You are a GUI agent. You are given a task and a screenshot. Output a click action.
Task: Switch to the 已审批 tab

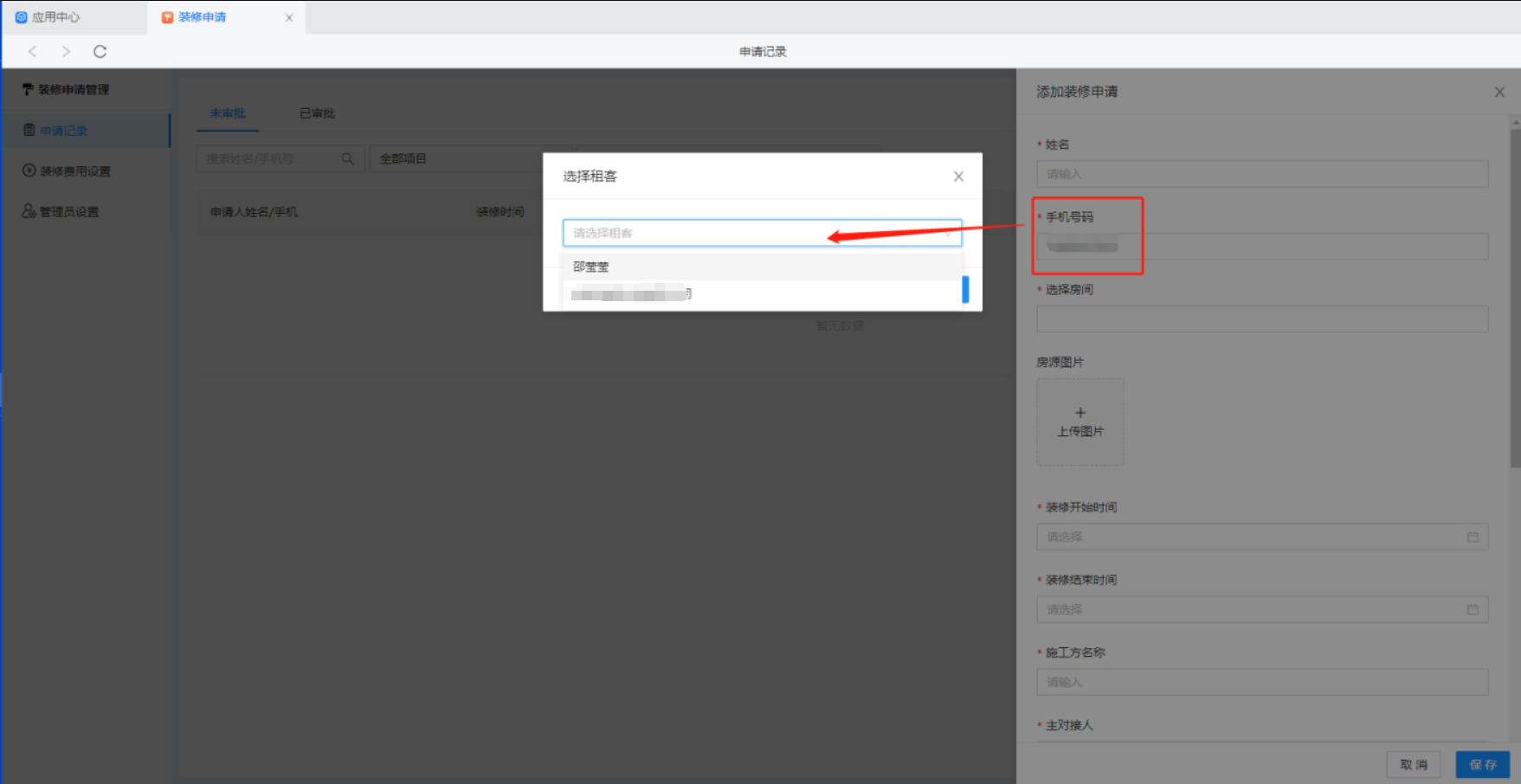(317, 113)
